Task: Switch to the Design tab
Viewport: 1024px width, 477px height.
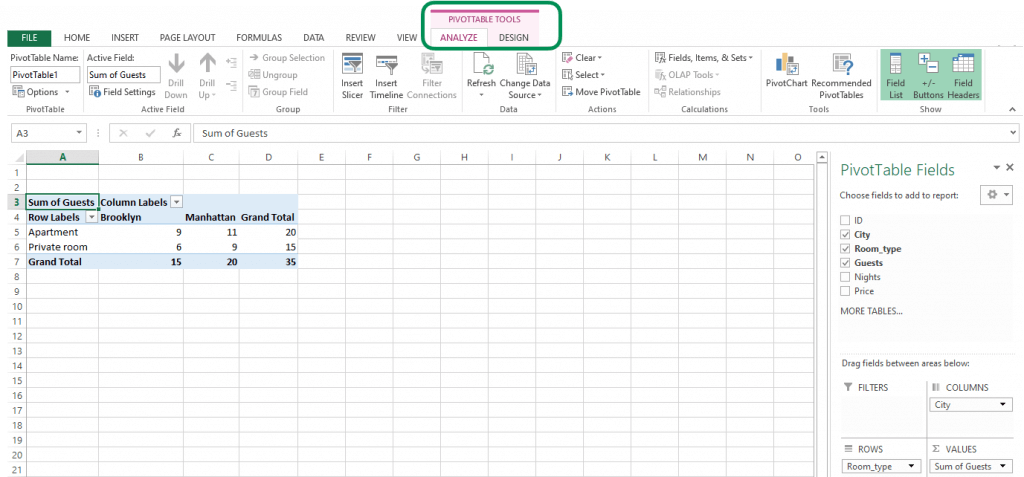Action: (514, 37)
